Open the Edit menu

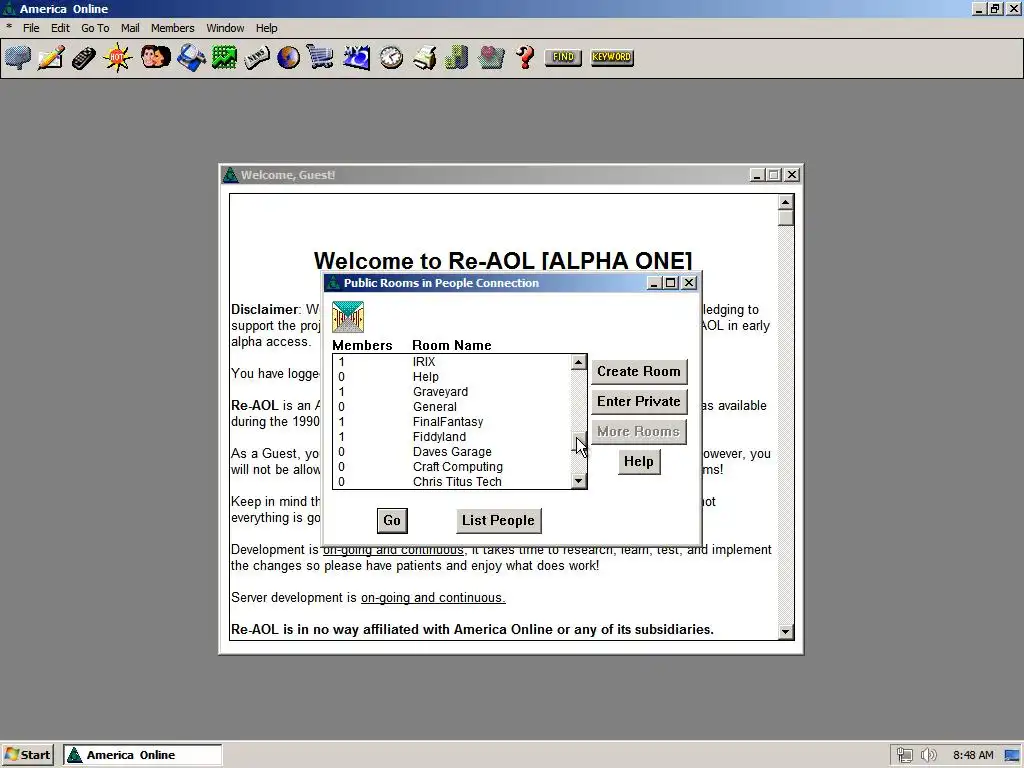pos(60,28)
